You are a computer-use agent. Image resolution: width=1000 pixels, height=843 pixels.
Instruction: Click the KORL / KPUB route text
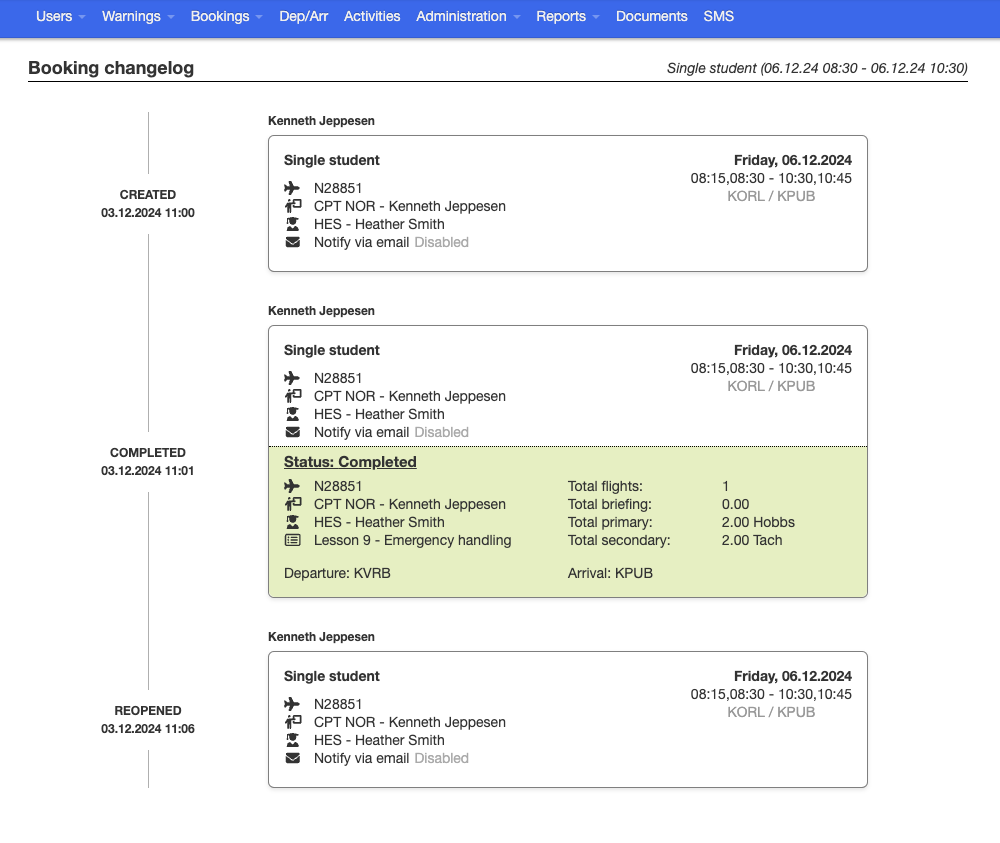pyautogui.click(x=771, y=196)
